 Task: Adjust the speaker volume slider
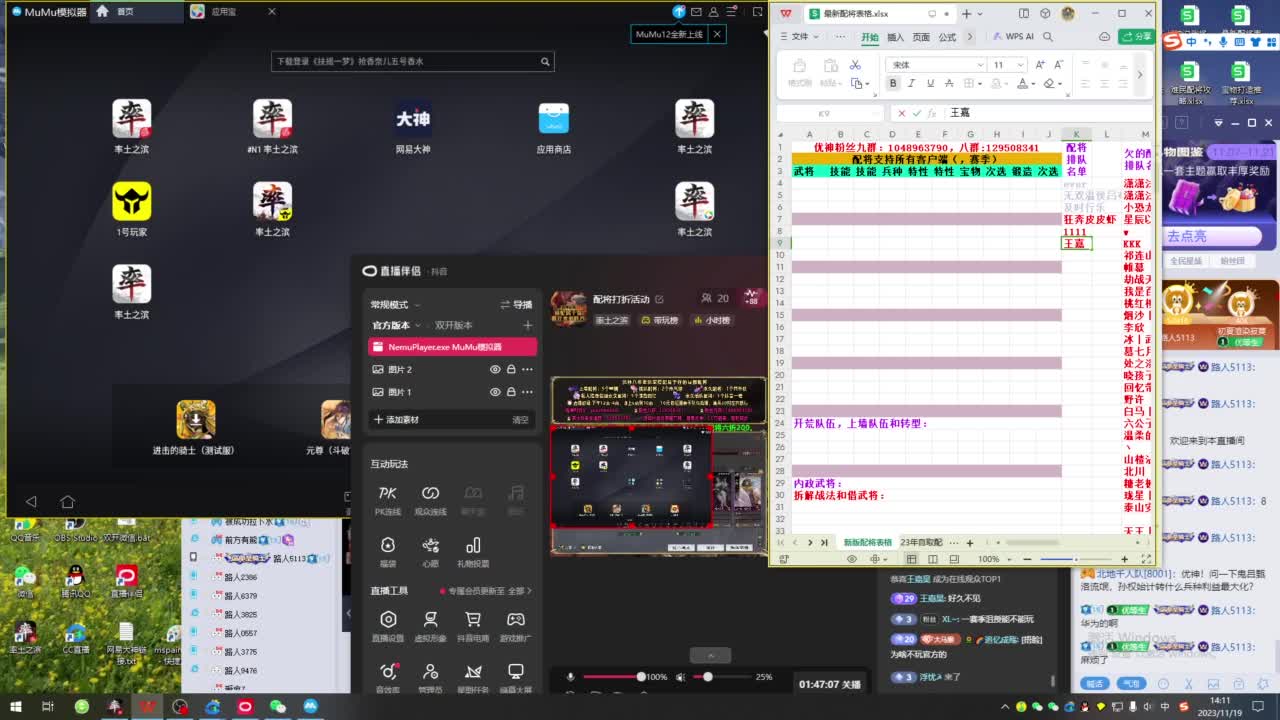tap(720, 677)
